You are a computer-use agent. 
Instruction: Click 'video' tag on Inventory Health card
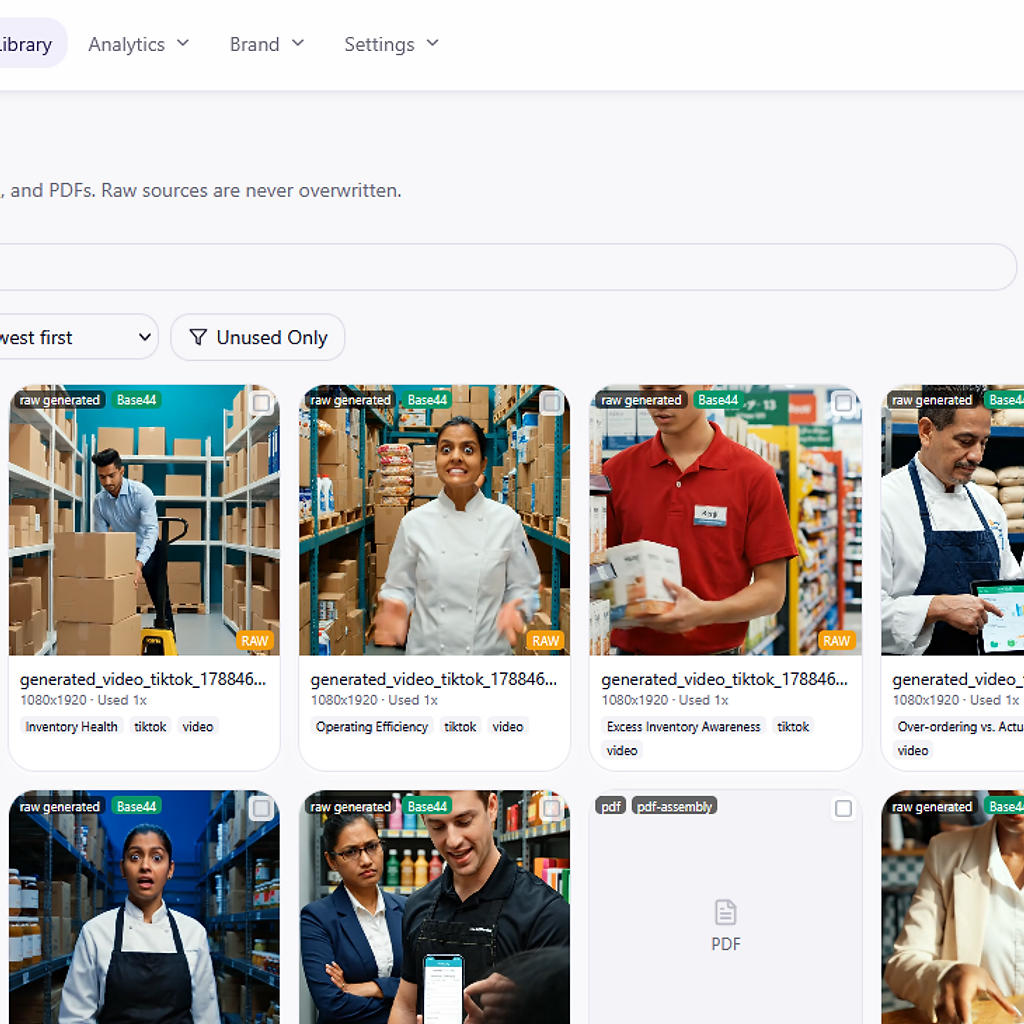198,726
